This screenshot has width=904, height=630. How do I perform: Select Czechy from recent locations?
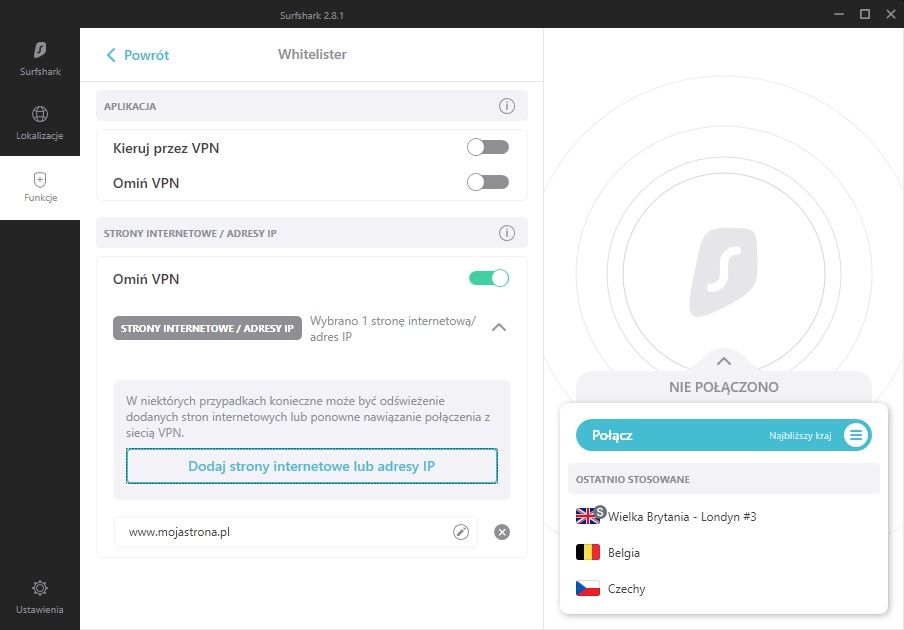click(724, 588)
